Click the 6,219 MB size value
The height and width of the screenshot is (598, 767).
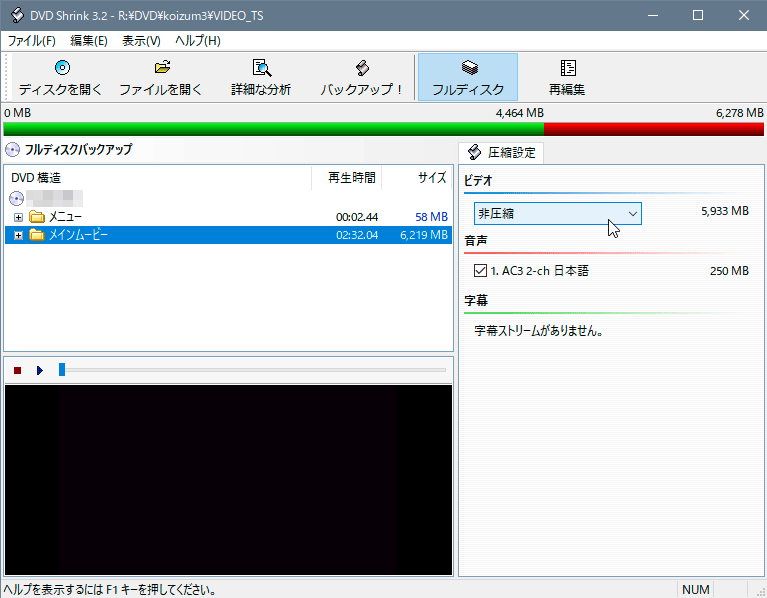pos(424,235)
